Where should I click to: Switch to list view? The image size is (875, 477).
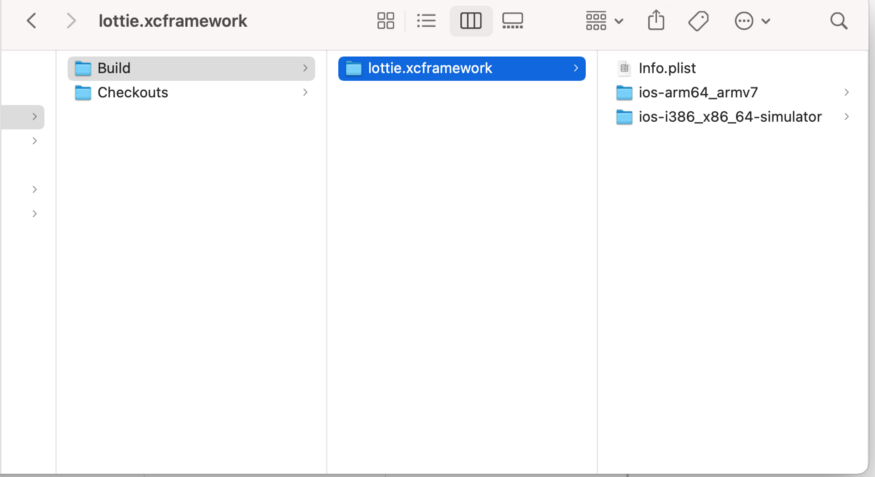[x=426, y=21]
